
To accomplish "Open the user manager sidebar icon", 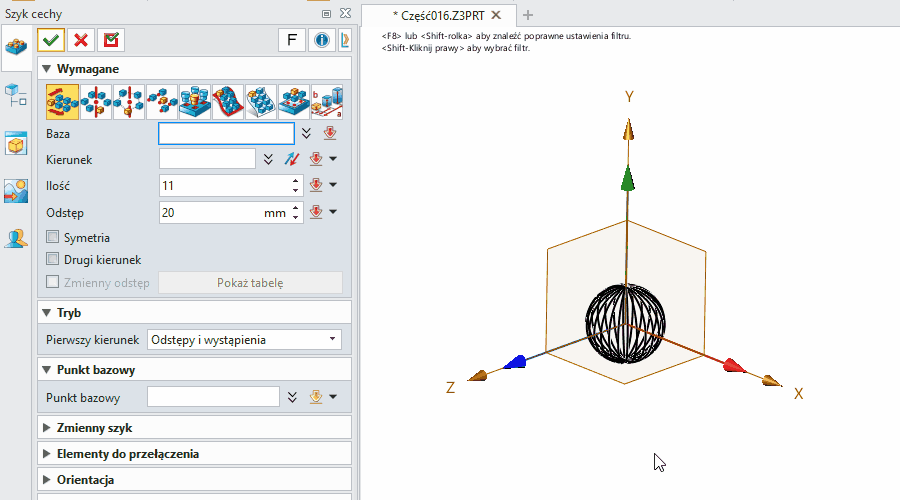I will (x=16, y=238).
